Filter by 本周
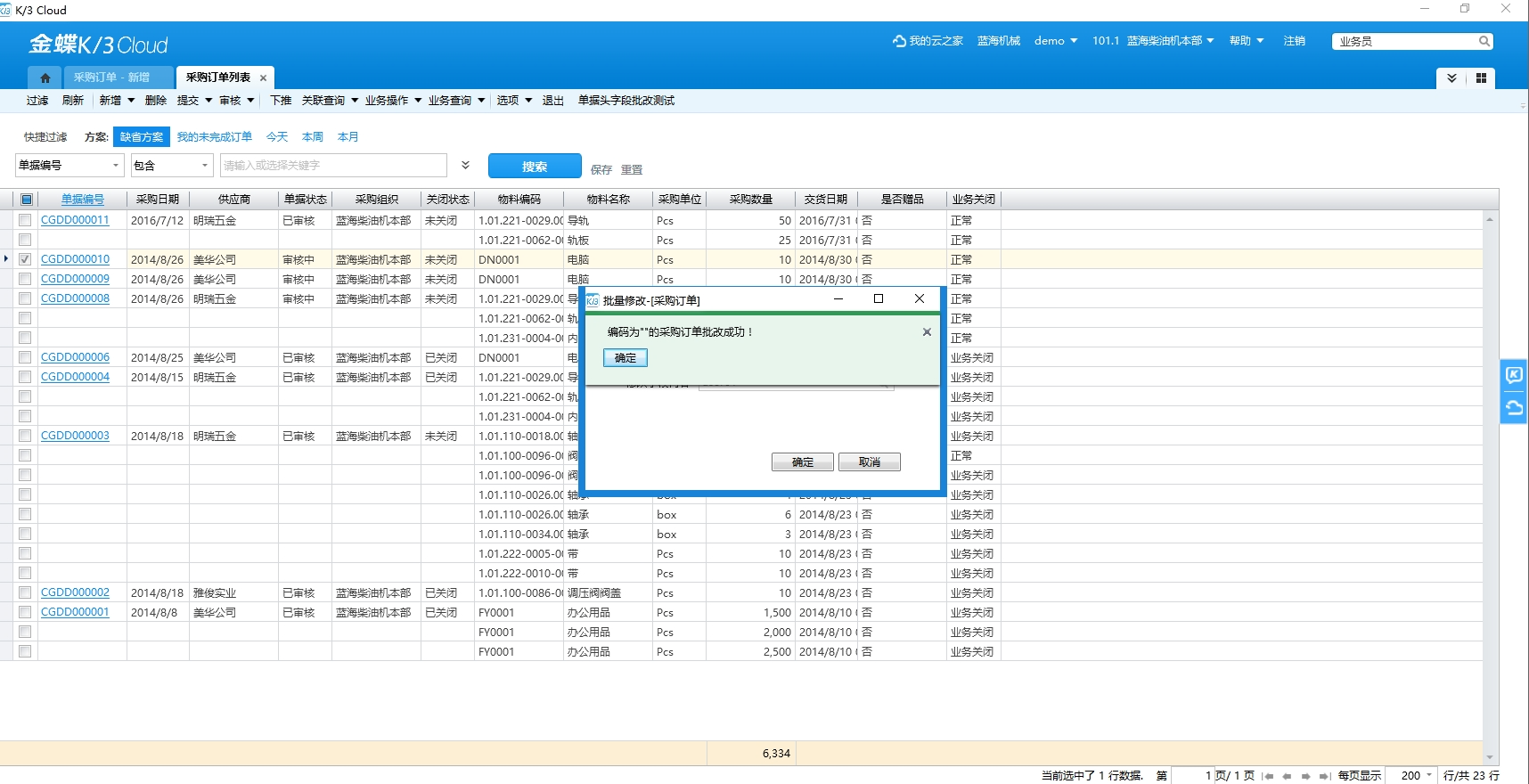This screenshot has width=1529, height=784. coord(312,137)
